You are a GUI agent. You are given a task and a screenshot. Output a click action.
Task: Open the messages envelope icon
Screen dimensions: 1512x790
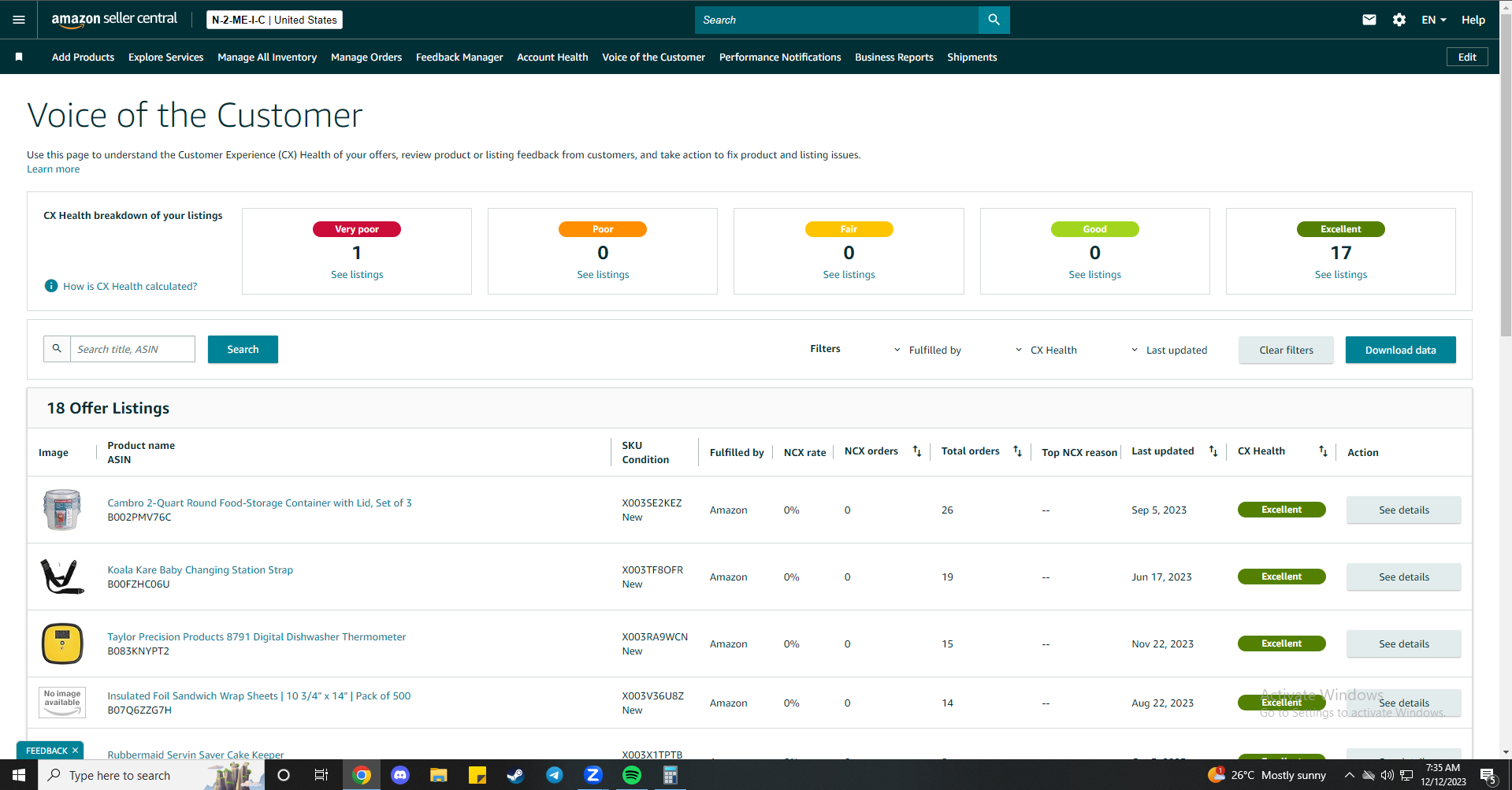pos(1369,20)
